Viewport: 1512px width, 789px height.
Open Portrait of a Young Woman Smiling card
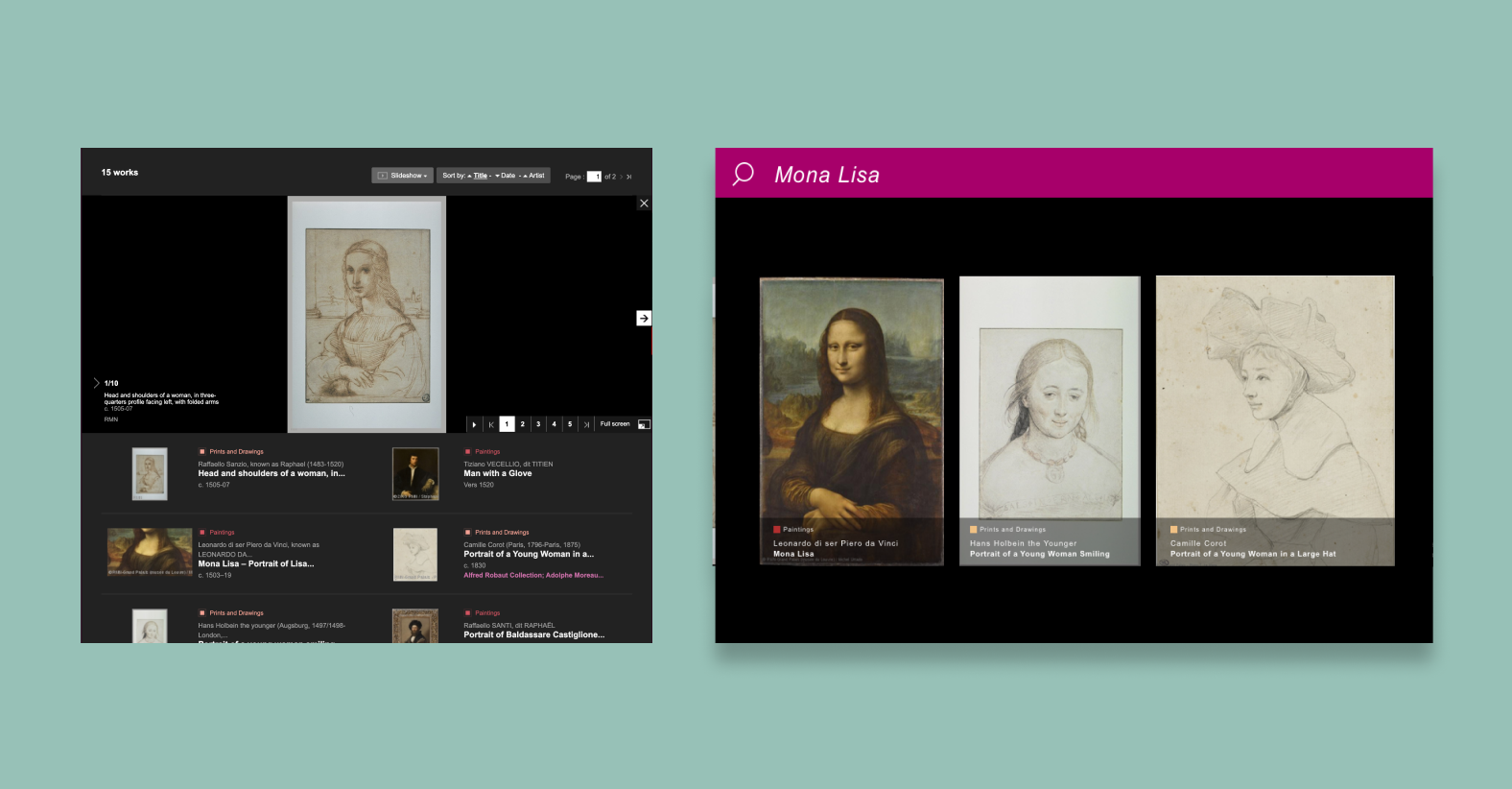[1050, 421]
